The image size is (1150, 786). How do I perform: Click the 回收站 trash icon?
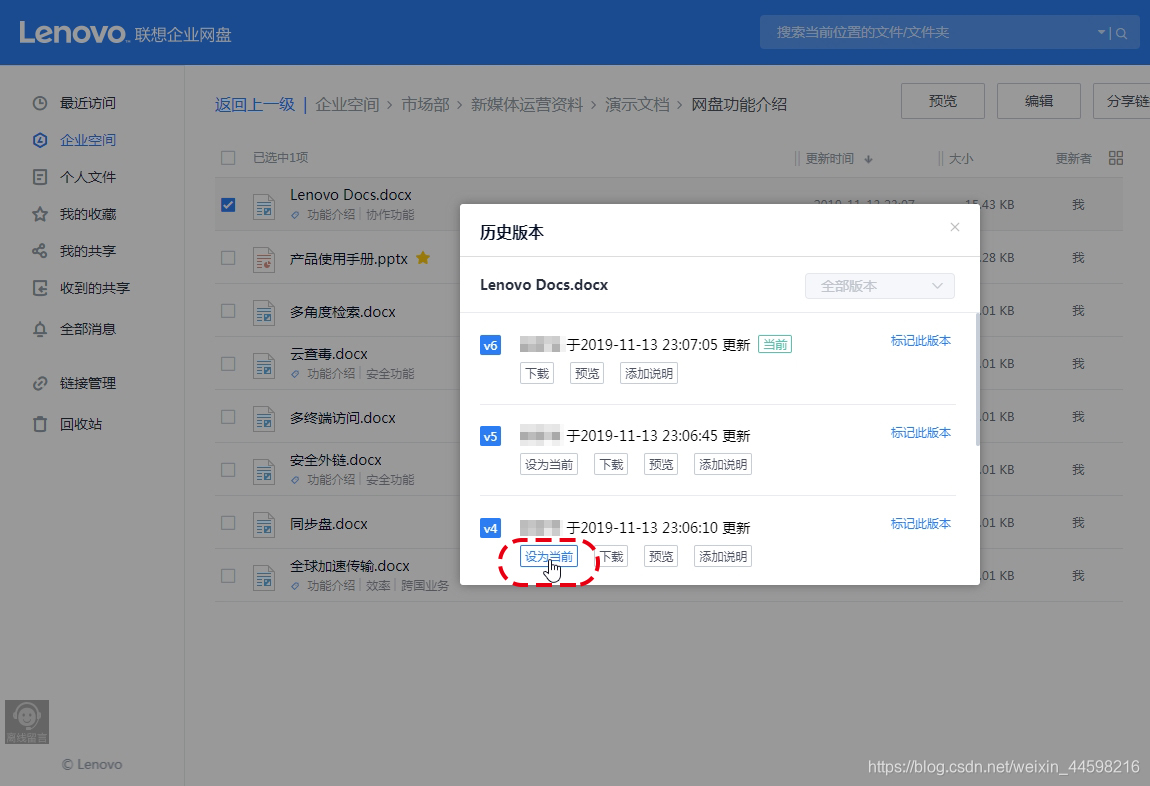[x=40, y=424]
